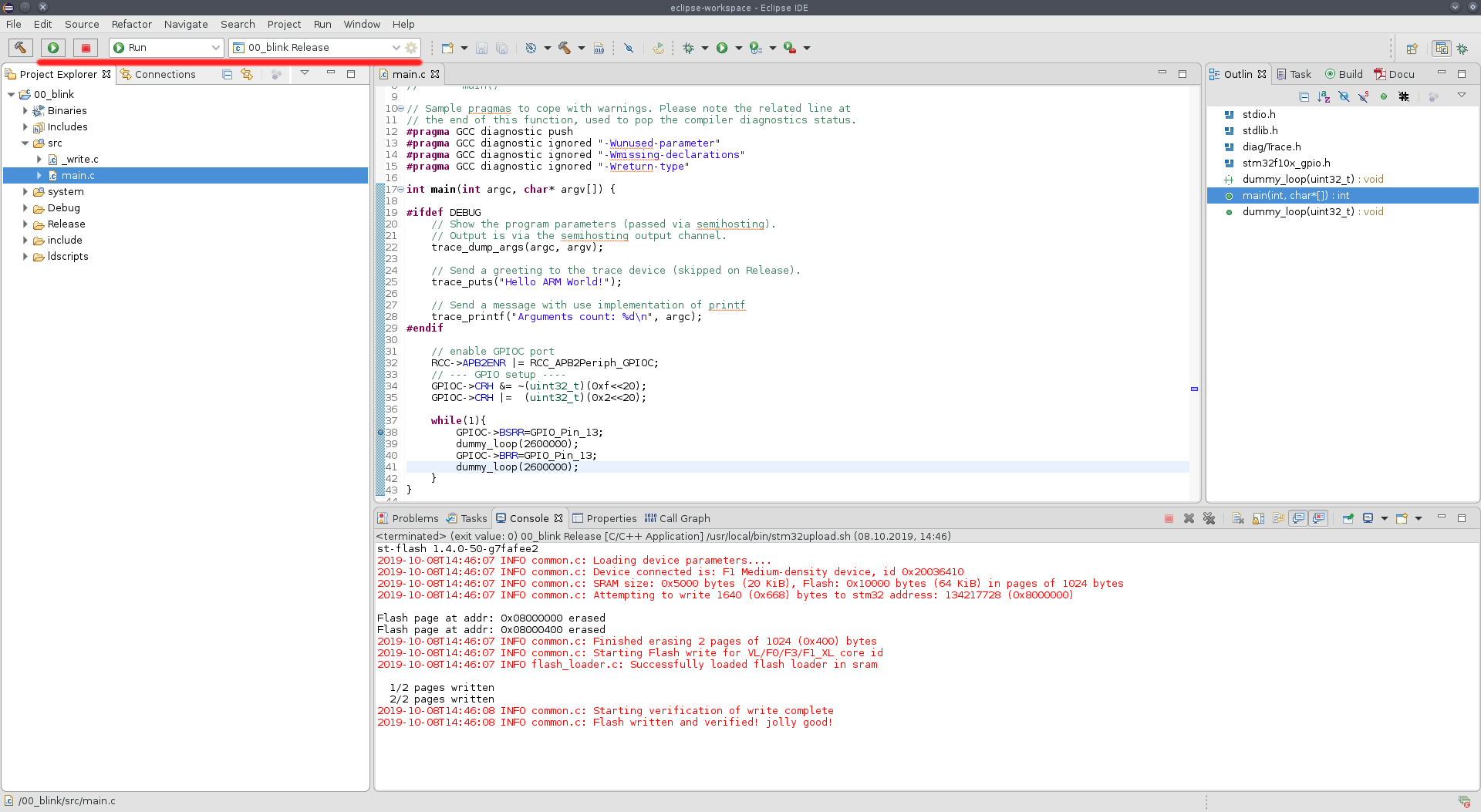Start debugging with the bug icon
Image resolution: width=1481 pixels, height=812 pixels.
click(x=689, y=48)
